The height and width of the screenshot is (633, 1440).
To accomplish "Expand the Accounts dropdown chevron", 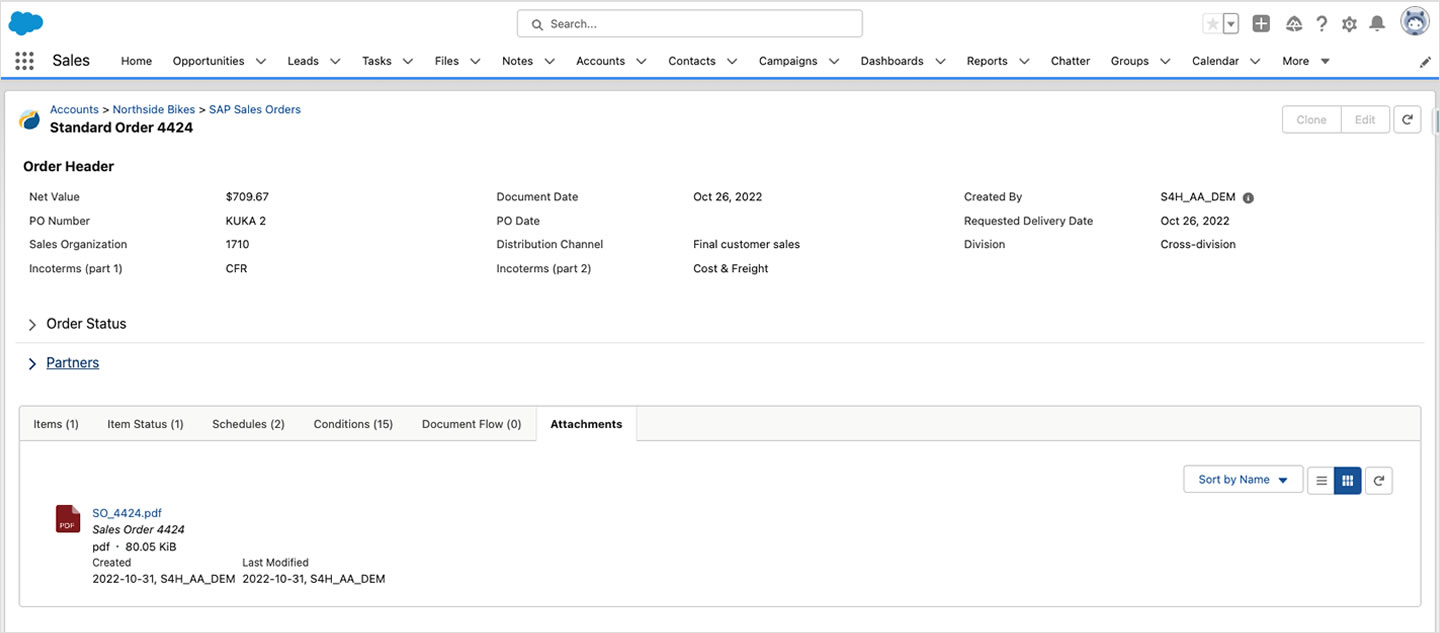I will (641, 61).
